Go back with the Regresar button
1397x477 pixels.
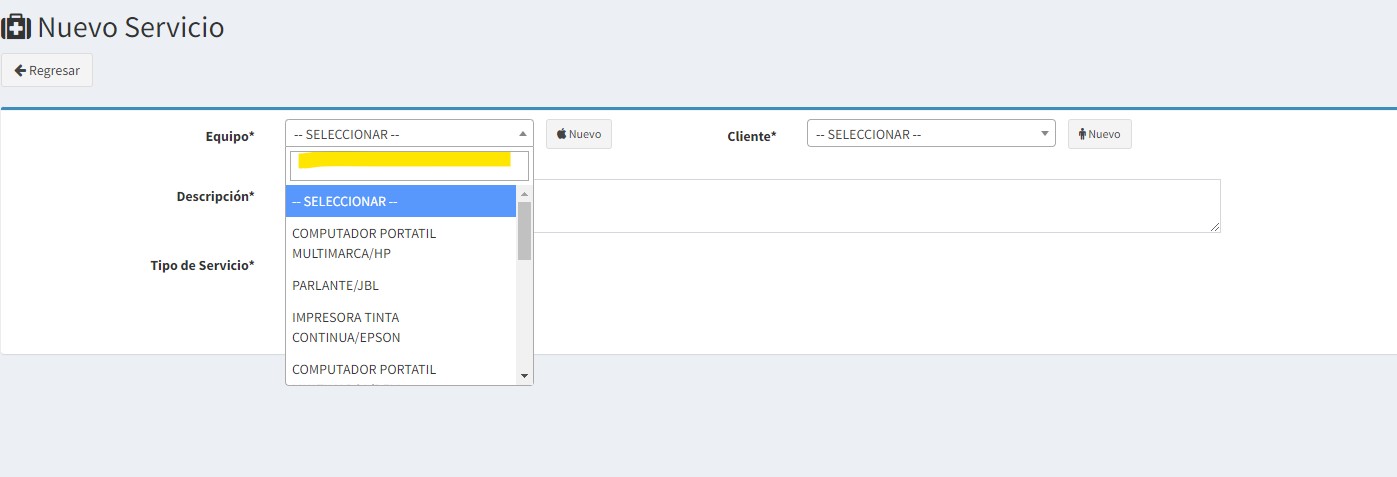47,70
